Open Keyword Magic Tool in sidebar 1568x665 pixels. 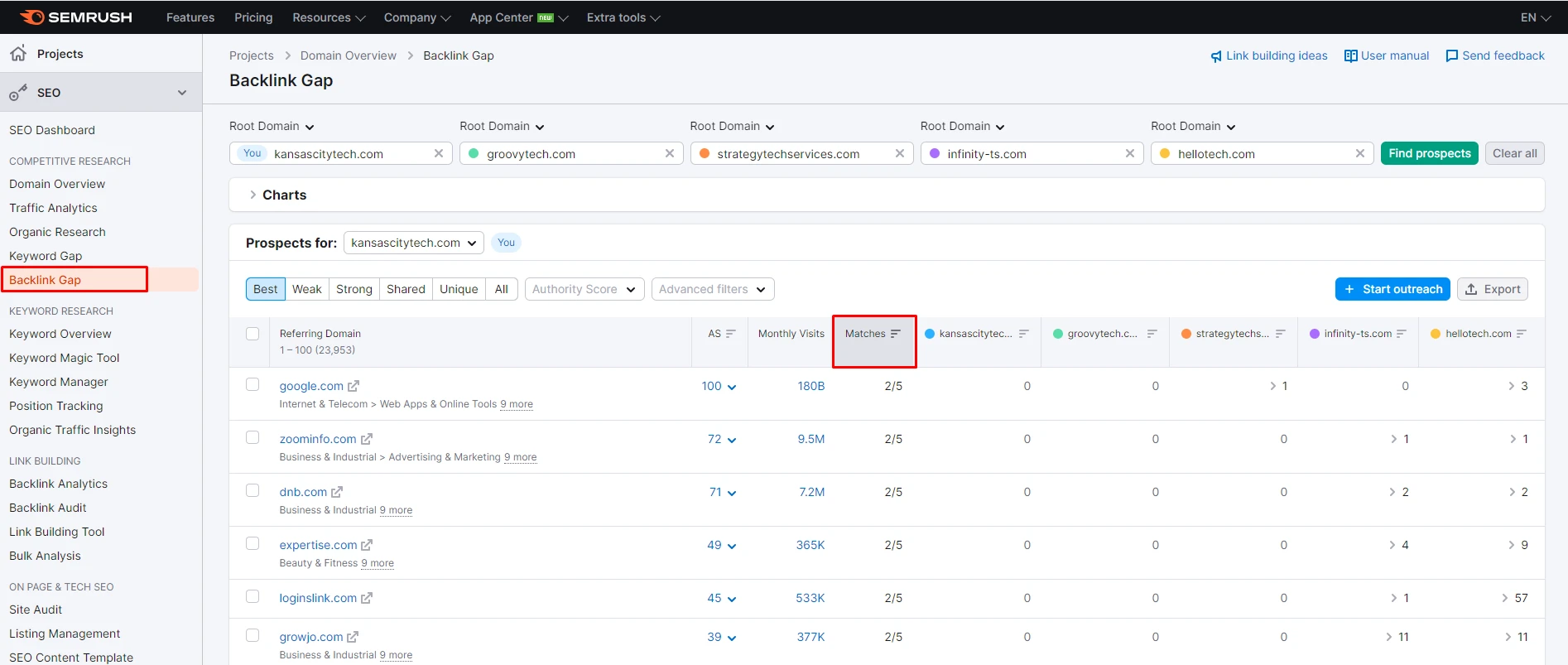(65, 358)
